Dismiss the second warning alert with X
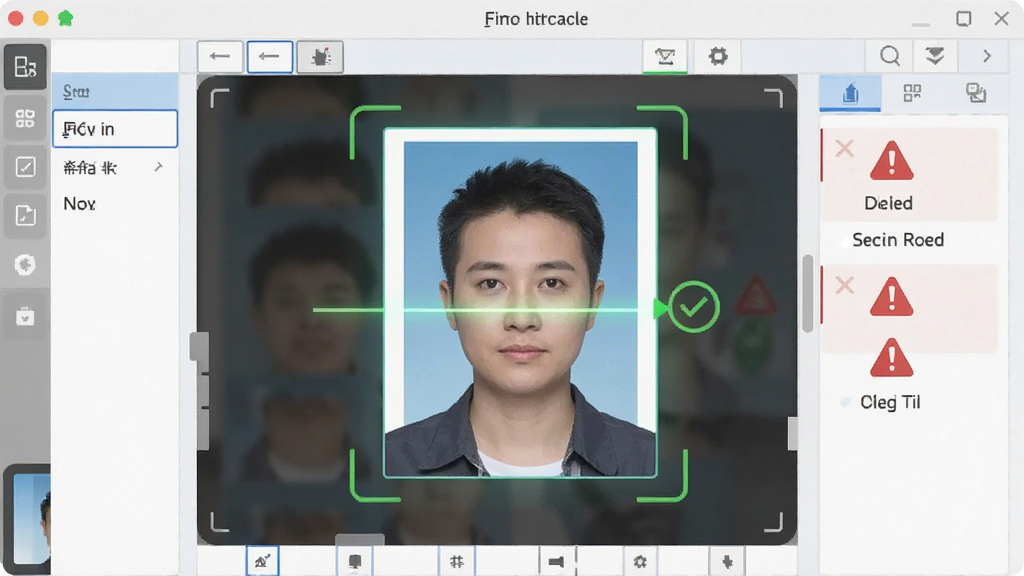 (844, 285)
